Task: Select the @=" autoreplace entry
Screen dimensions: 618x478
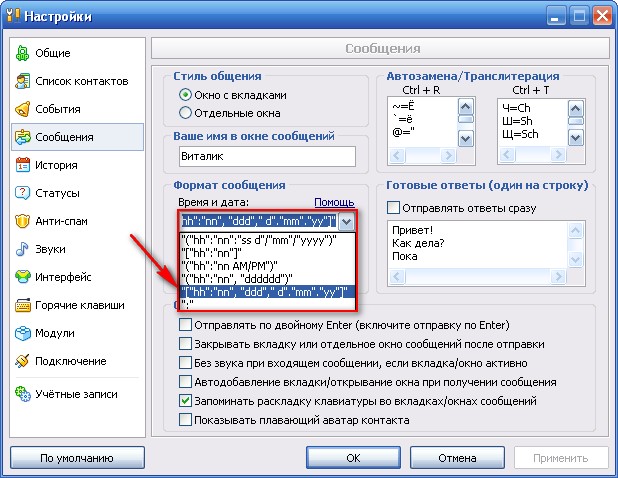Action: 403,132
